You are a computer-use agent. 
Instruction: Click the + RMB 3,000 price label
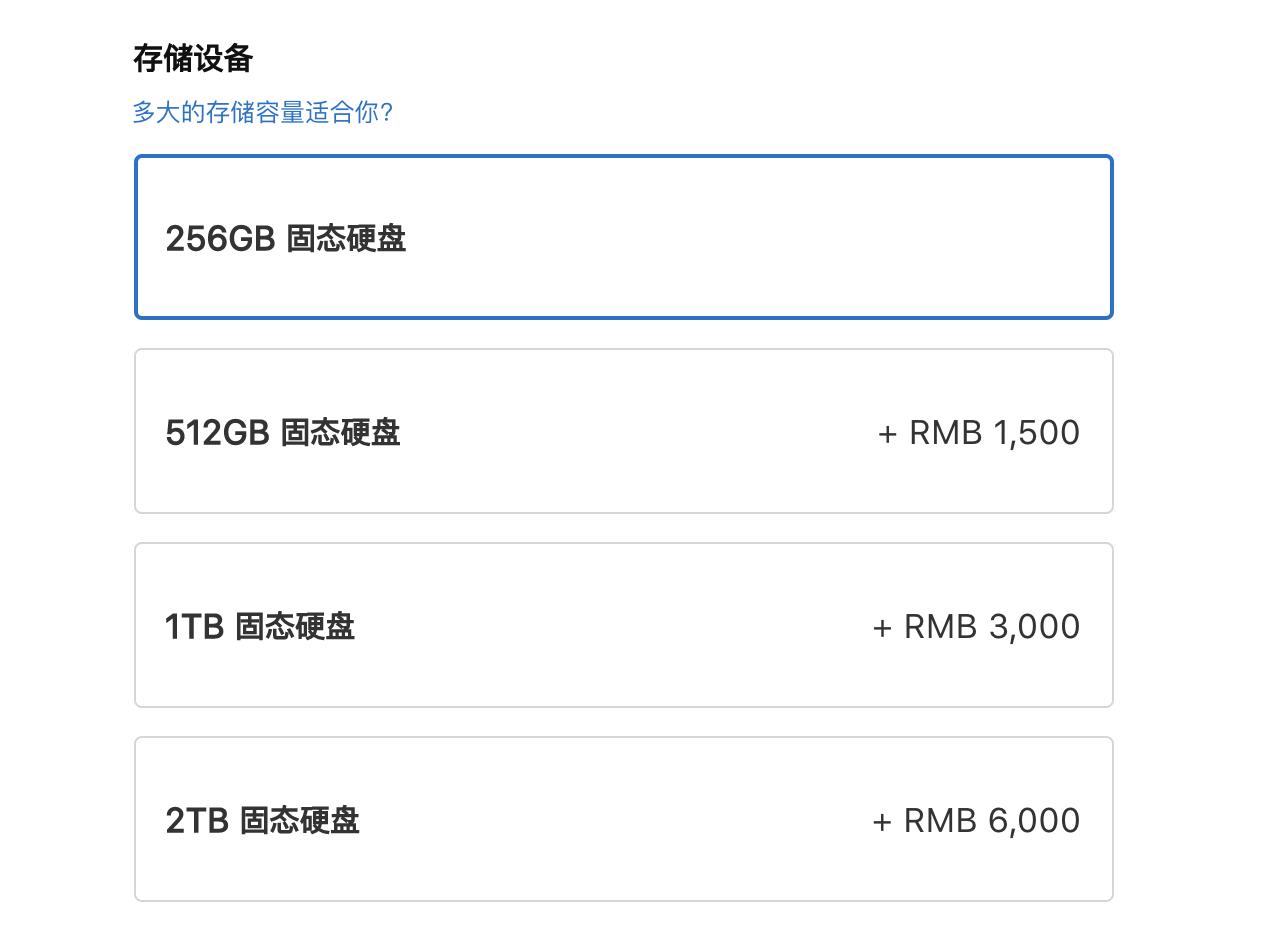pyautogui.click(x=975, y=626)
